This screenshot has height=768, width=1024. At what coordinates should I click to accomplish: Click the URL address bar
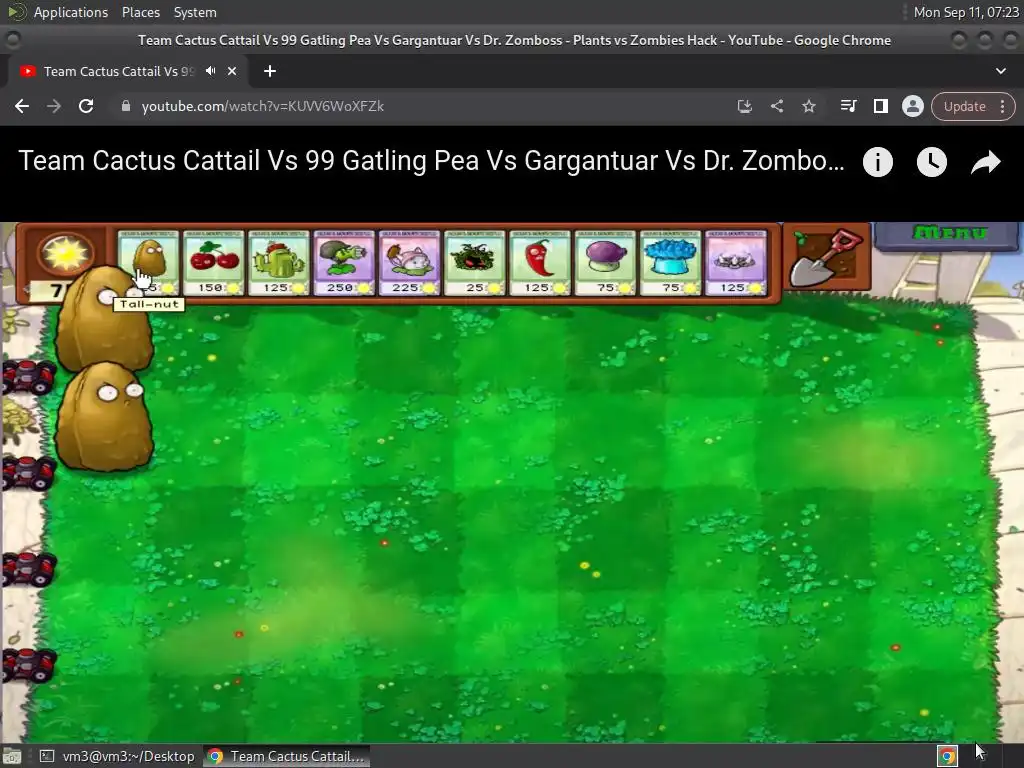click(x=418, y=106)
